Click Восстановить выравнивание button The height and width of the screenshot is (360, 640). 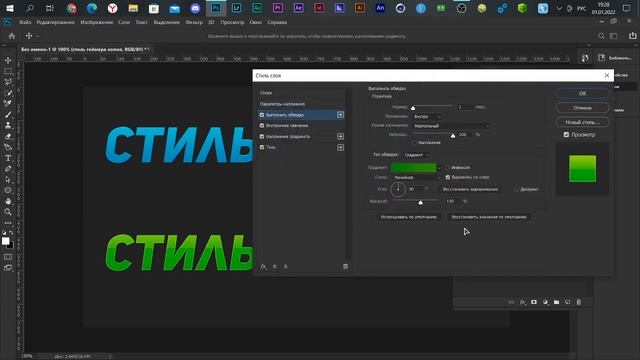tap(470, 189)
